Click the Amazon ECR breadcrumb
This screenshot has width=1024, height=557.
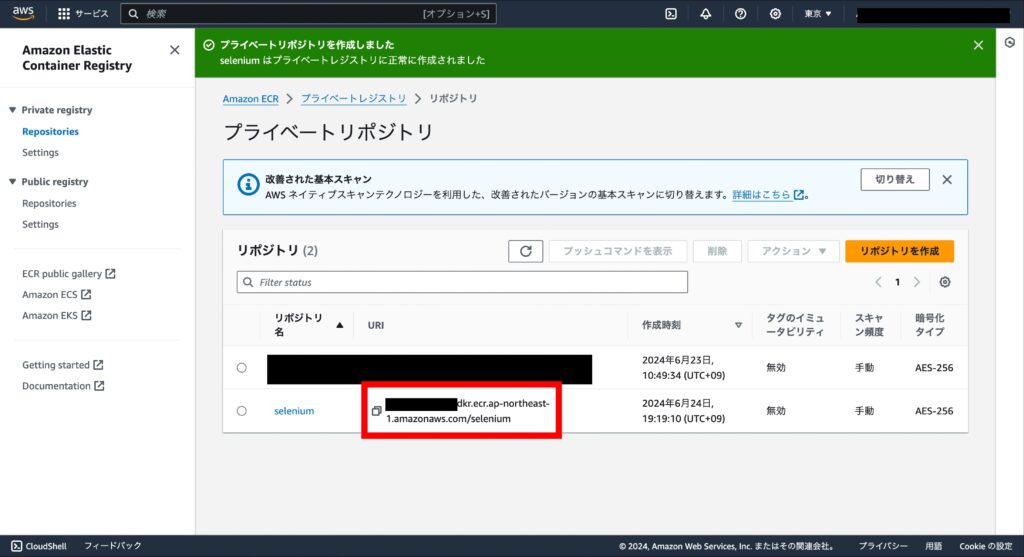250,99
